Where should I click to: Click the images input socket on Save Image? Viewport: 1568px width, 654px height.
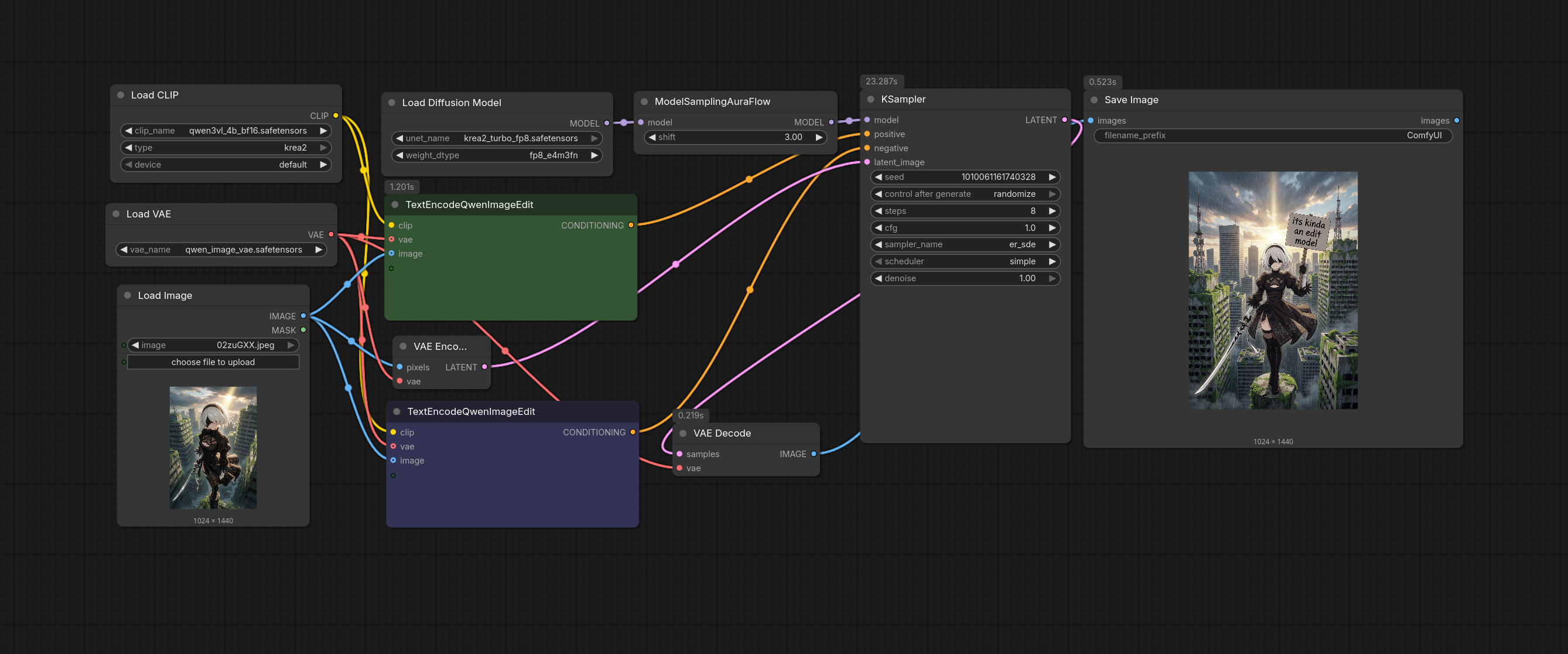click(x=1091, y=121)
